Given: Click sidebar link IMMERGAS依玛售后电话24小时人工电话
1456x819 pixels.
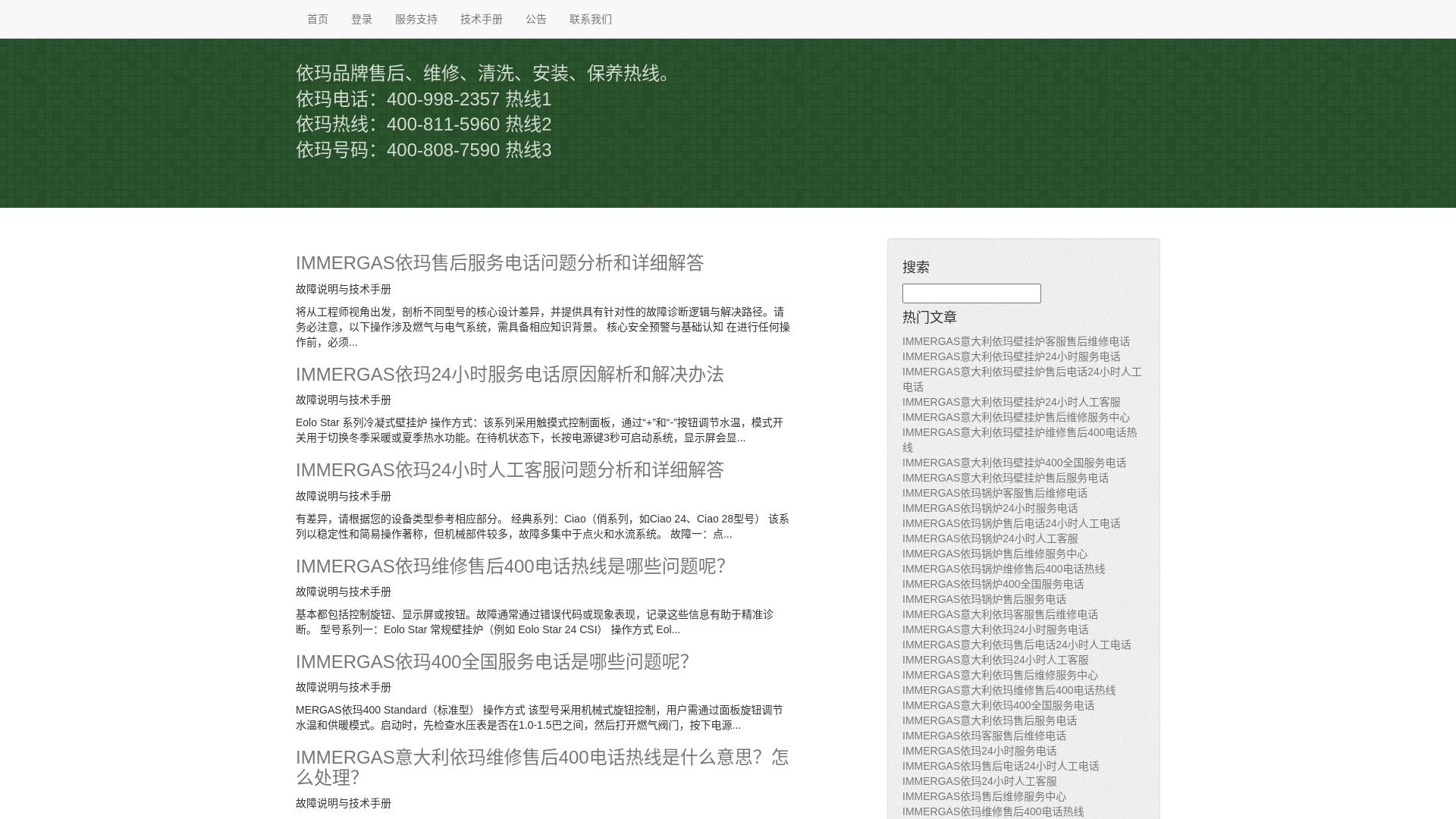Looking at the screenshot, I should [1001, 766].
